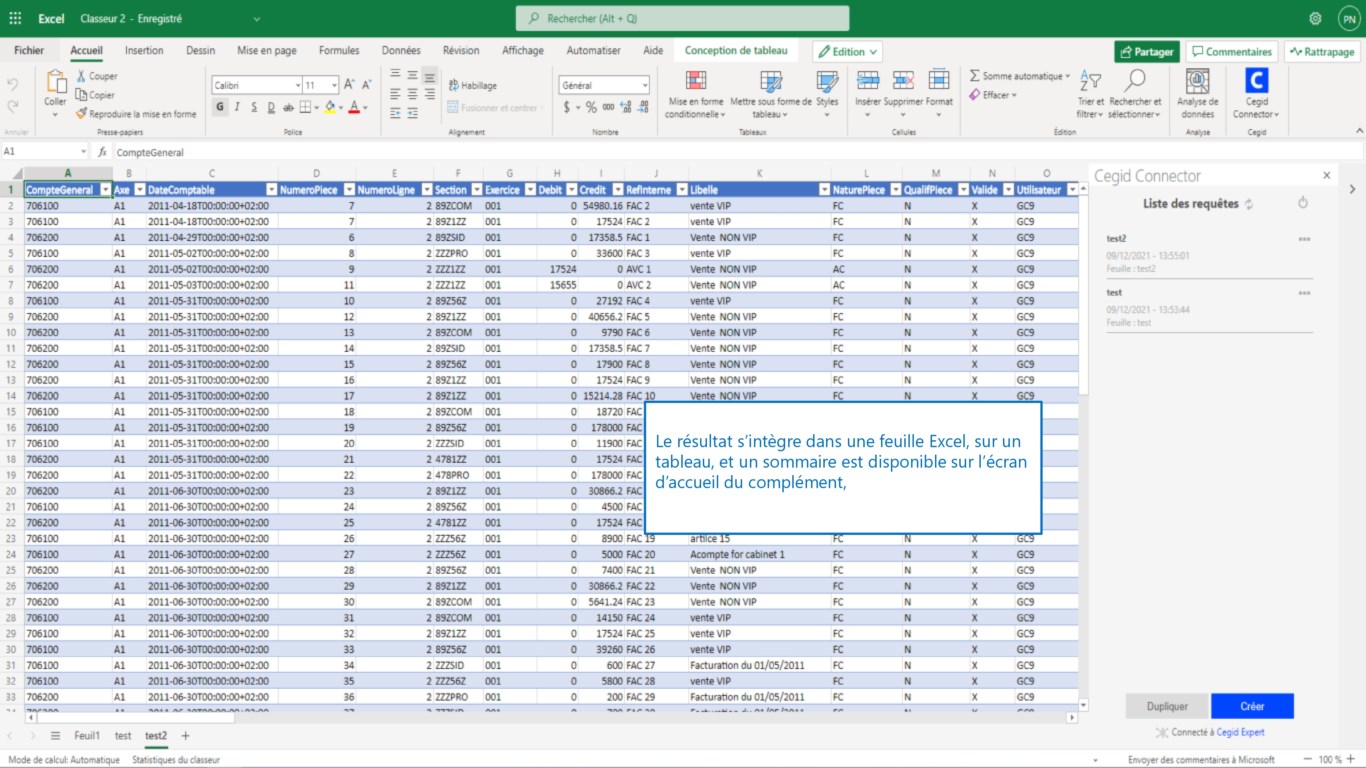Click the power icon in Cegid panel

click(x=1302, y=203)
